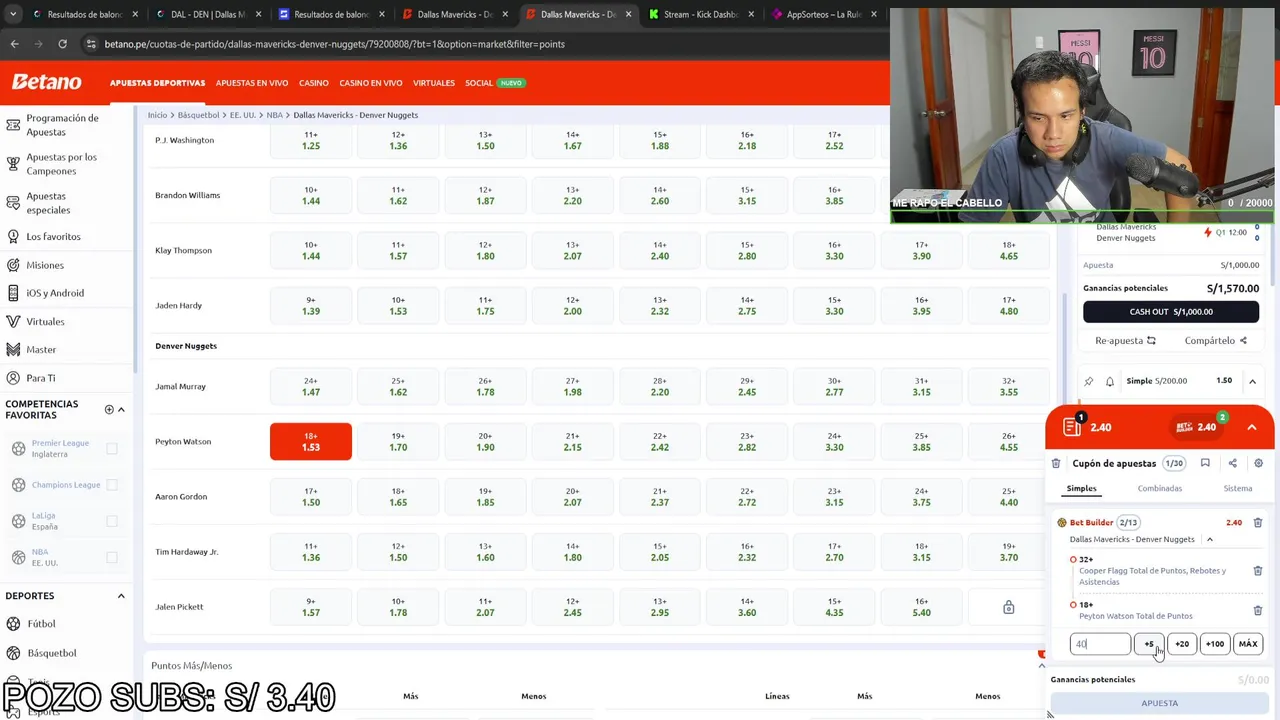Share bet slip via share icon
1280x720 pixels.
(1232, 463)
